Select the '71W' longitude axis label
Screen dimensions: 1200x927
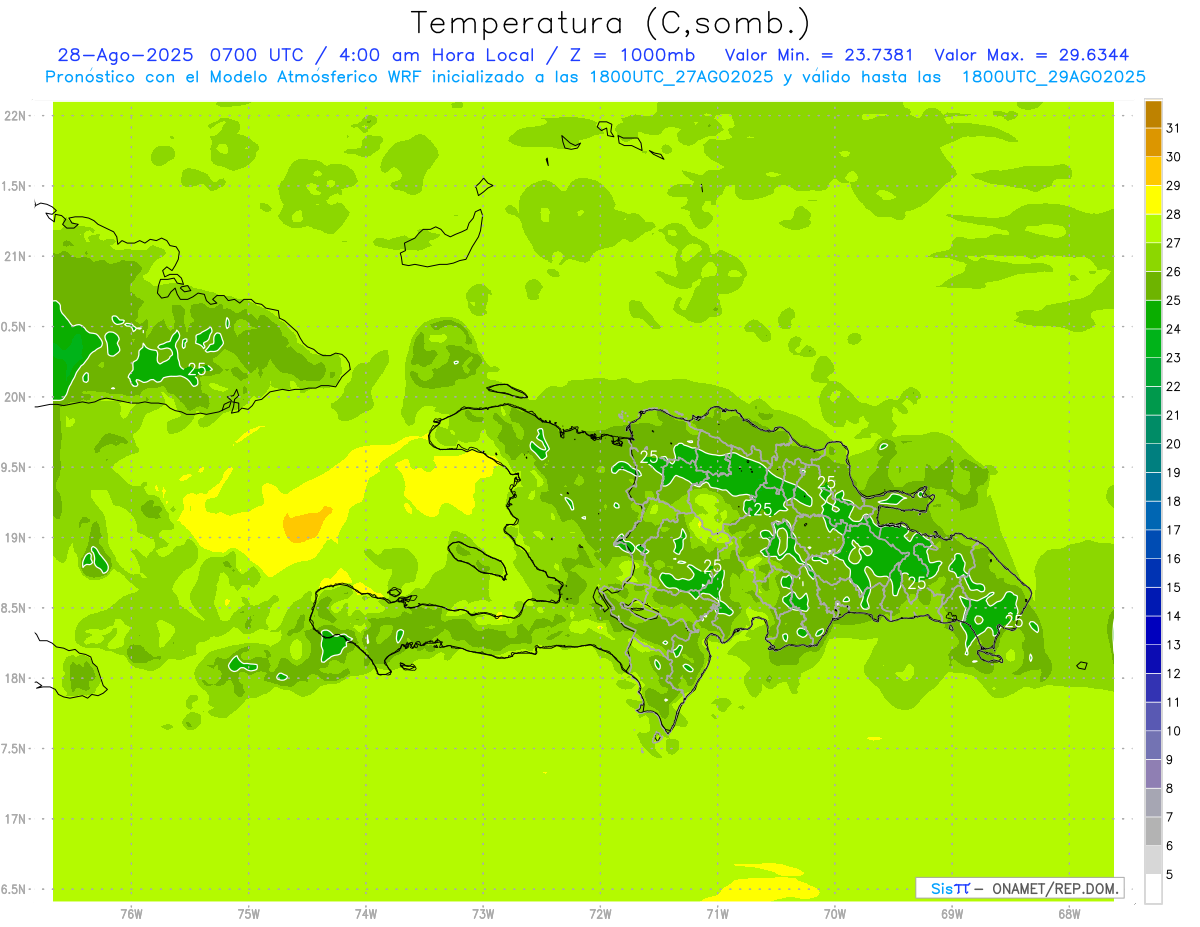tap(717, 914)
